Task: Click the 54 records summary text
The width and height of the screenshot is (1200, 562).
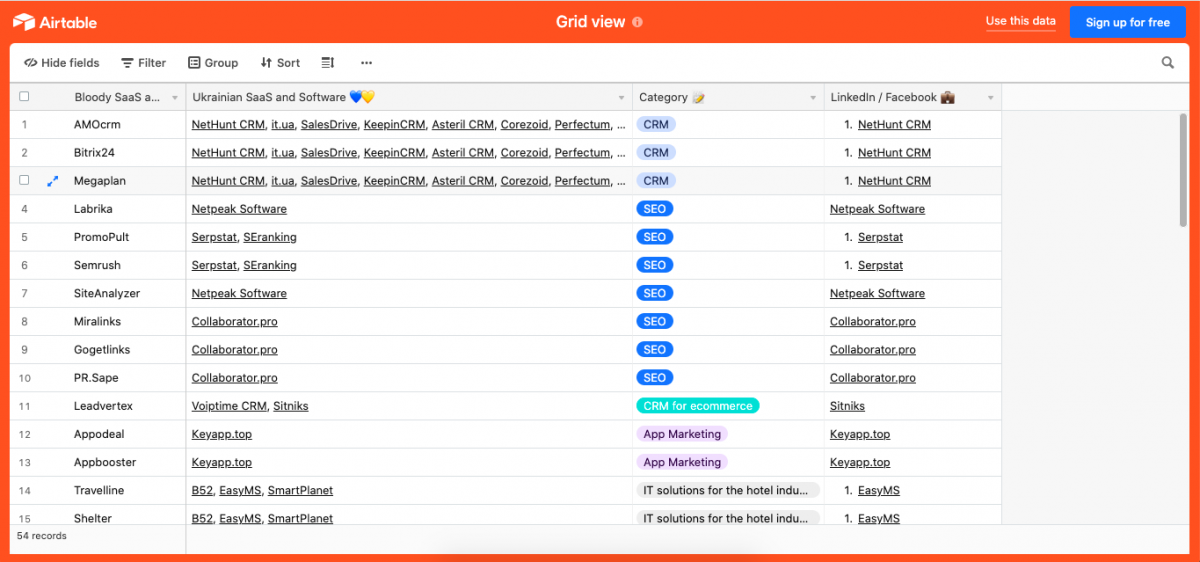Action: 42,536
